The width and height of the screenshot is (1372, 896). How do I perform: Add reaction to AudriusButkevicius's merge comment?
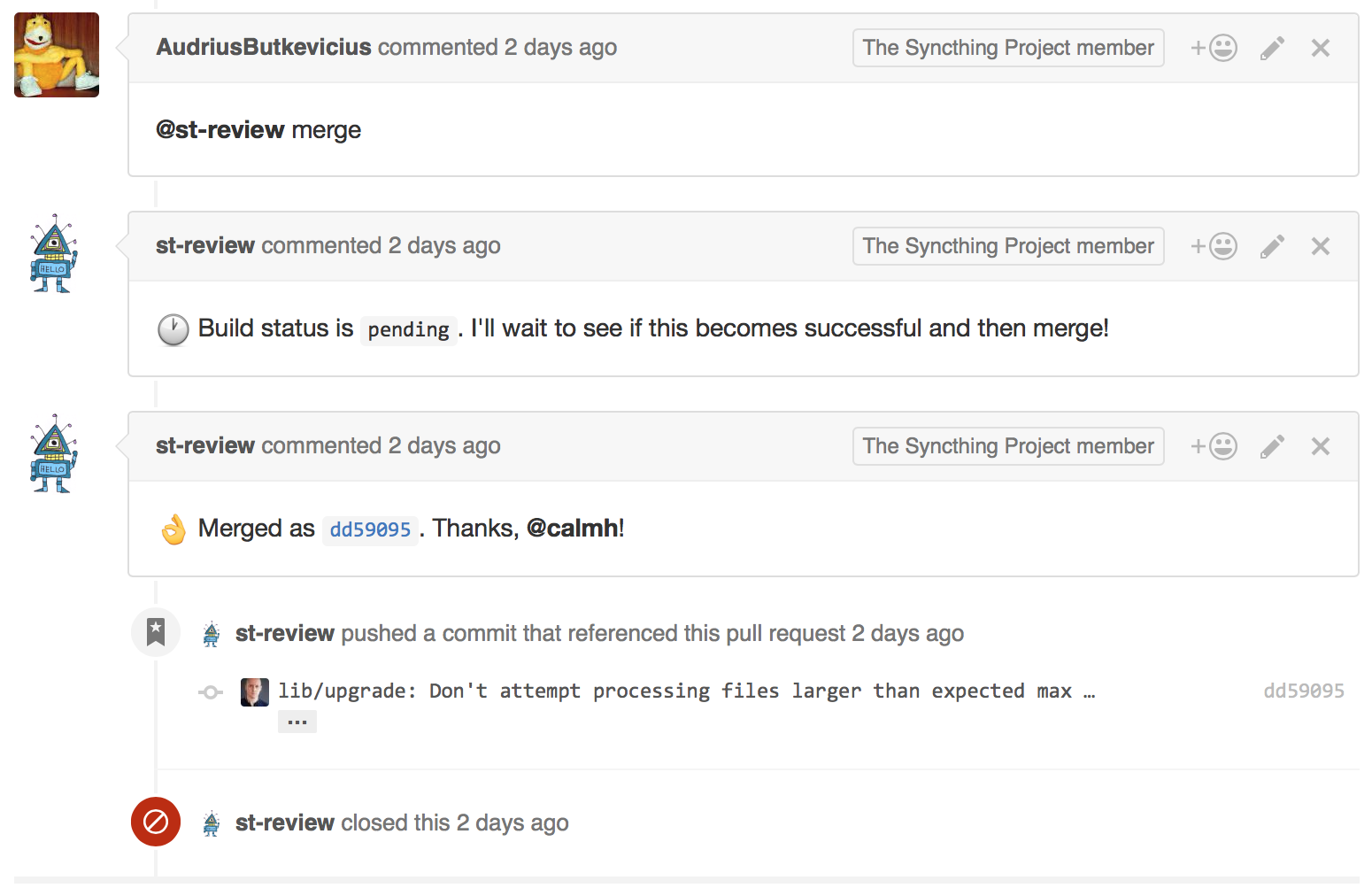click(x=1214, y=48)
